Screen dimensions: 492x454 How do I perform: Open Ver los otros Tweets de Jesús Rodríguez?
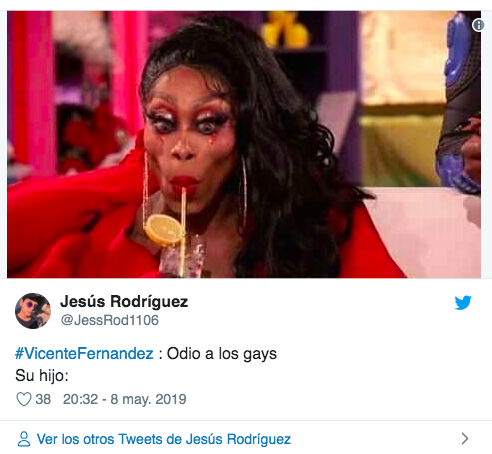pos(164,439)
